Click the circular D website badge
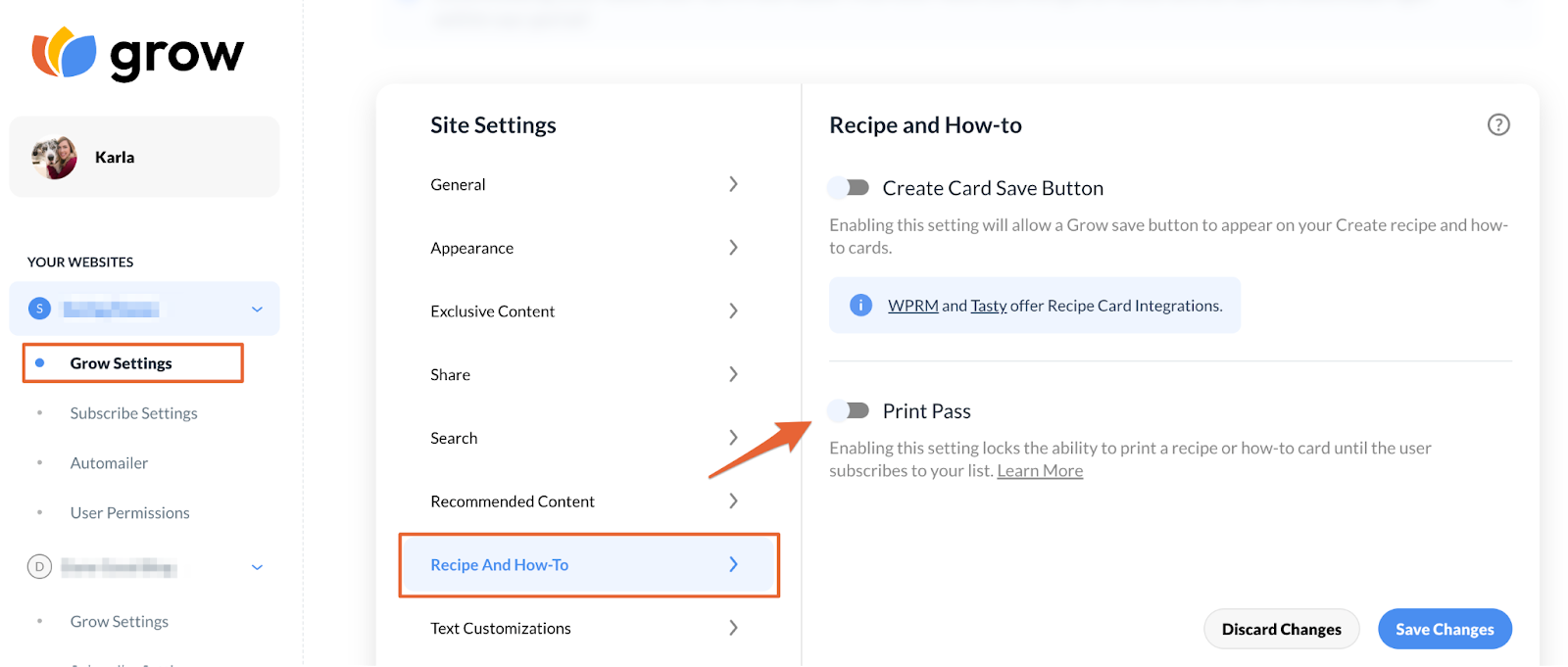Viewport: 1568px width, 667px height. (39, 567)
